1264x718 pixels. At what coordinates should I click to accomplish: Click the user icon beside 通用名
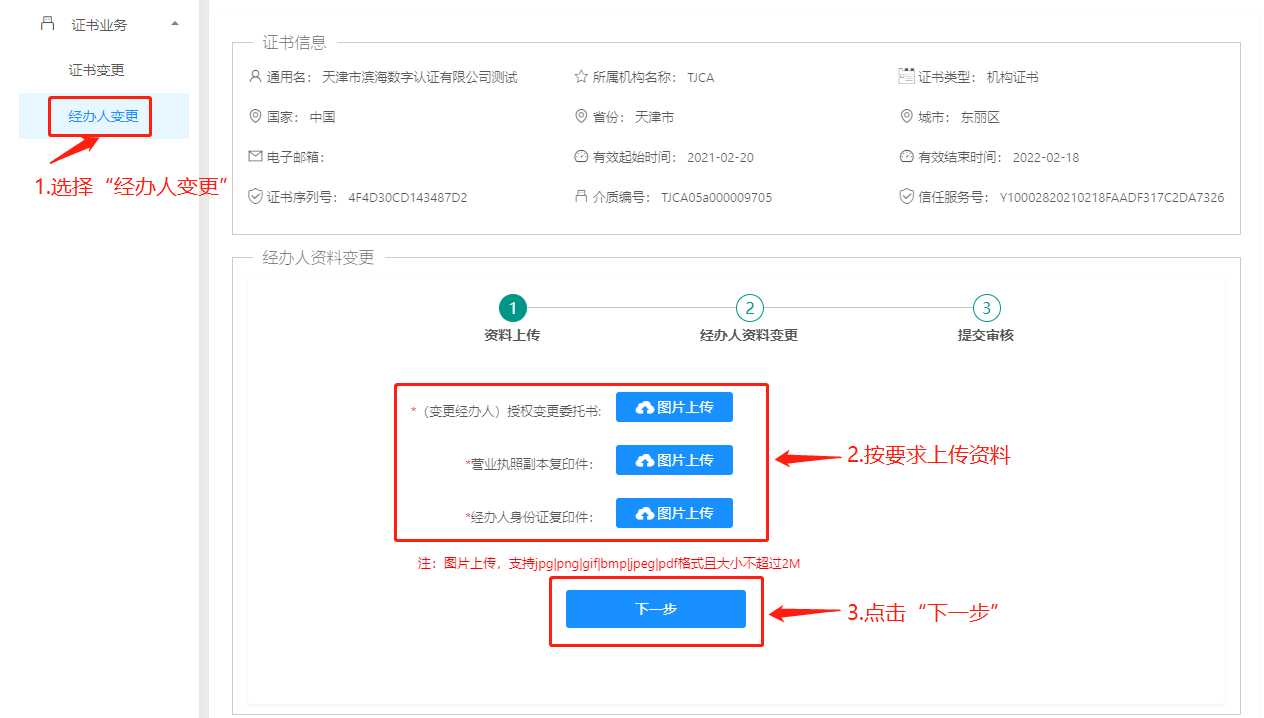[x=255, y=77]
